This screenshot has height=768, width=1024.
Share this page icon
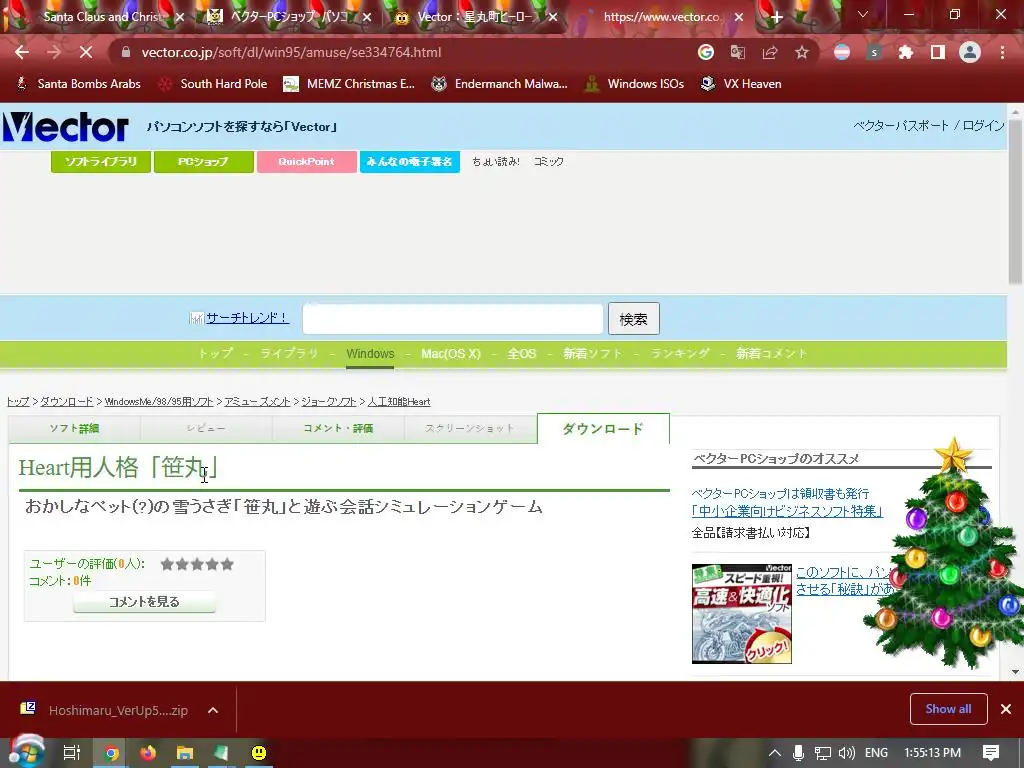pyautogui.click(x=769, y=52)
